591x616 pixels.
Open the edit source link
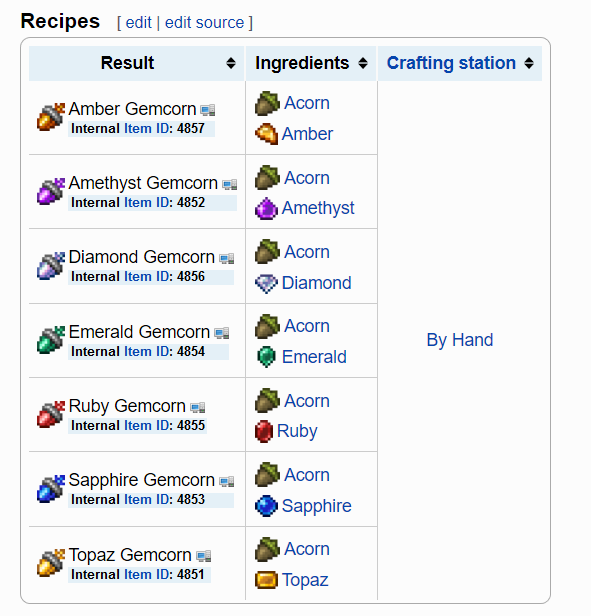pyautogui.click(x=204, y=23)
